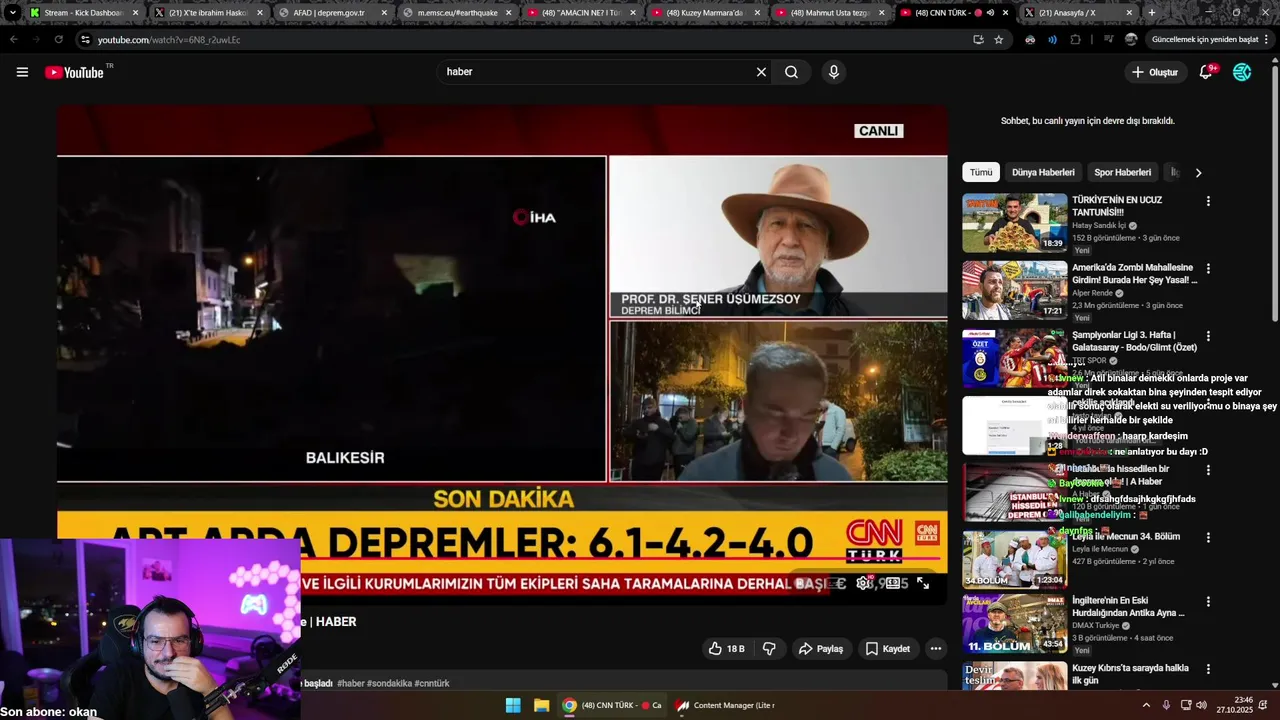Open the Chrome extensions puzzle icon
Viewport: 1280px width, 720px height.
point(1075,40)
